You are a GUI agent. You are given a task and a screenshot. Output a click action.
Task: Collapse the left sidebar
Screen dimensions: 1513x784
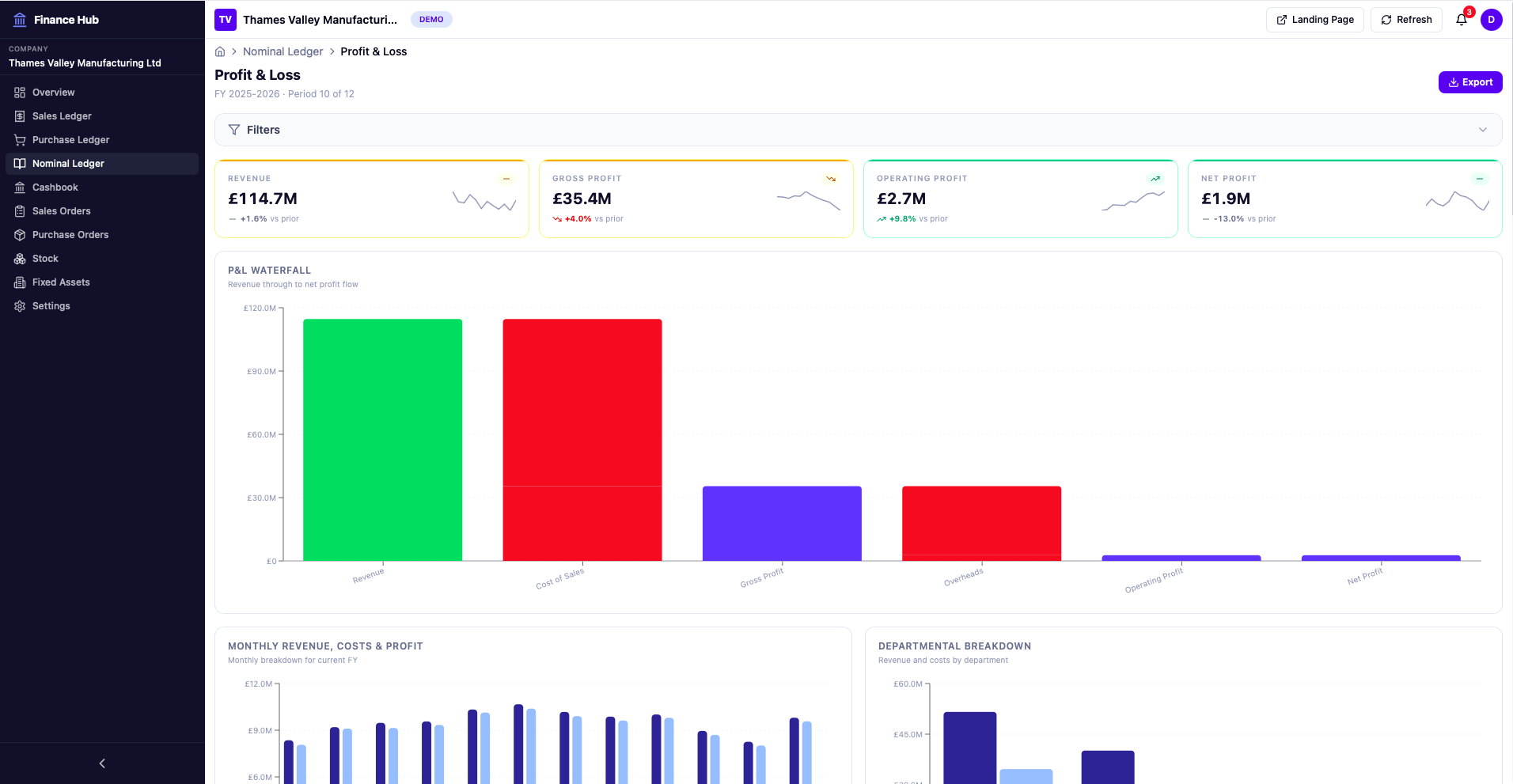click(101, 763)
